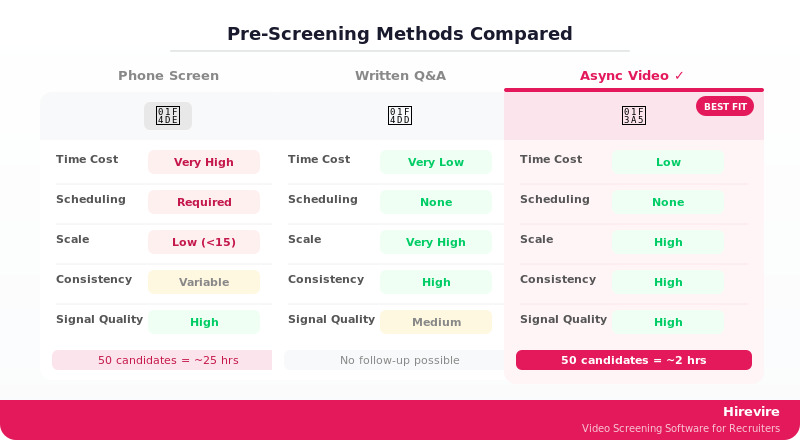The width and height of the screenshot is (800, 440).
Task: Click the 'Medium' signal quality pill
Action: click(x=436, y=322)
